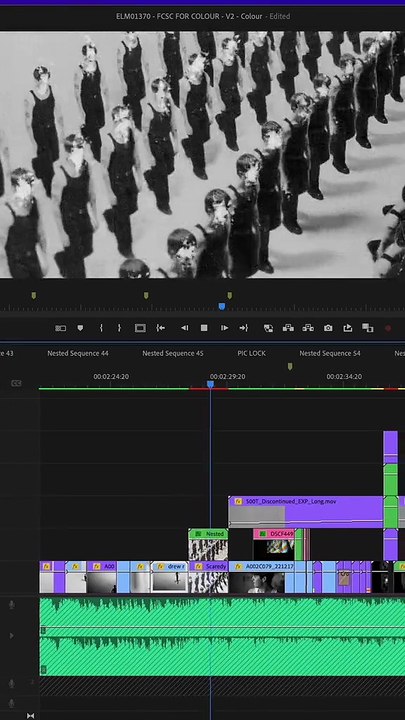Toggle proxies button in program monitor
This screenshot has height=720, width=405.
coord(61,328)
